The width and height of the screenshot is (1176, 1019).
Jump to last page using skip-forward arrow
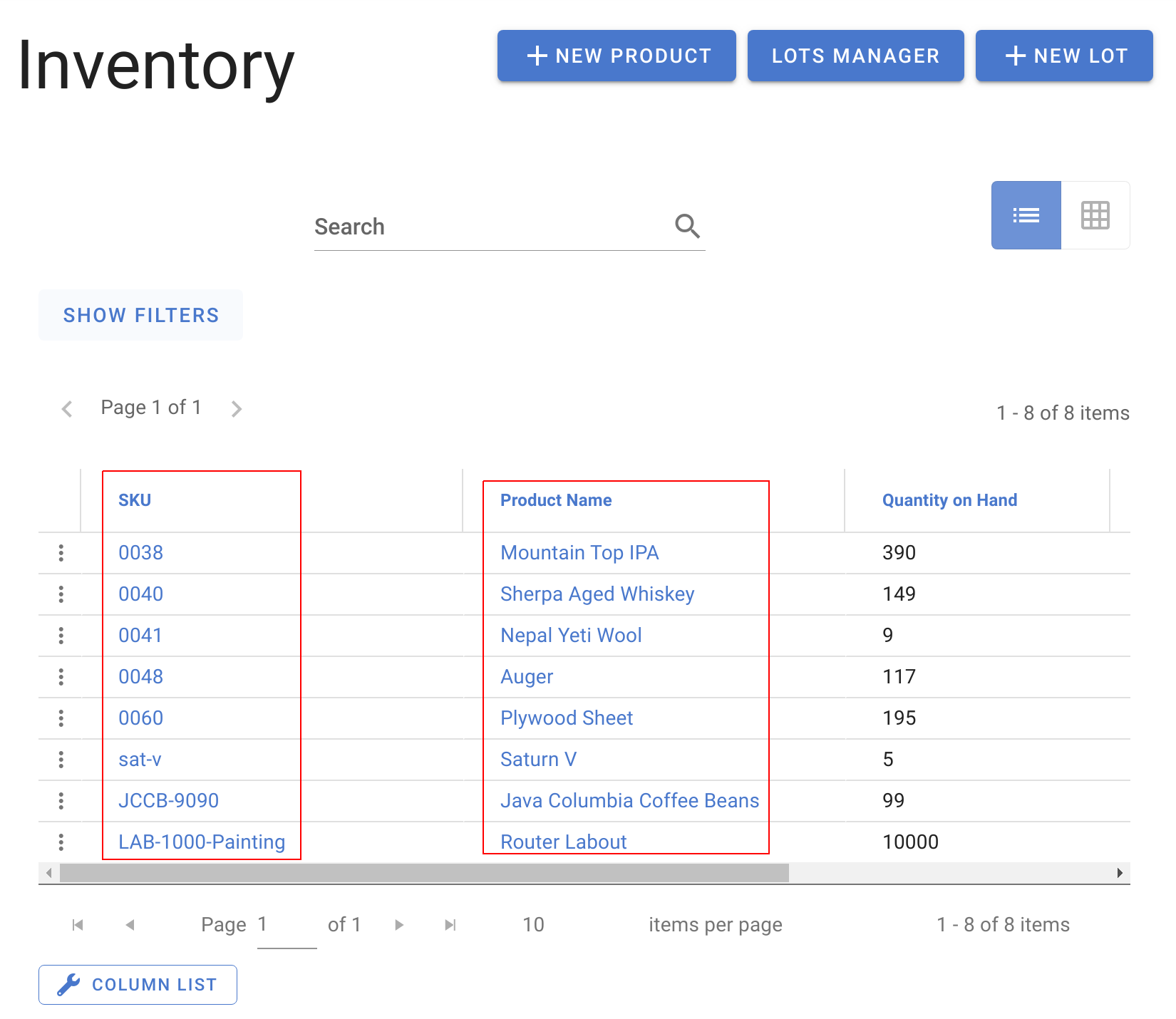450,924
